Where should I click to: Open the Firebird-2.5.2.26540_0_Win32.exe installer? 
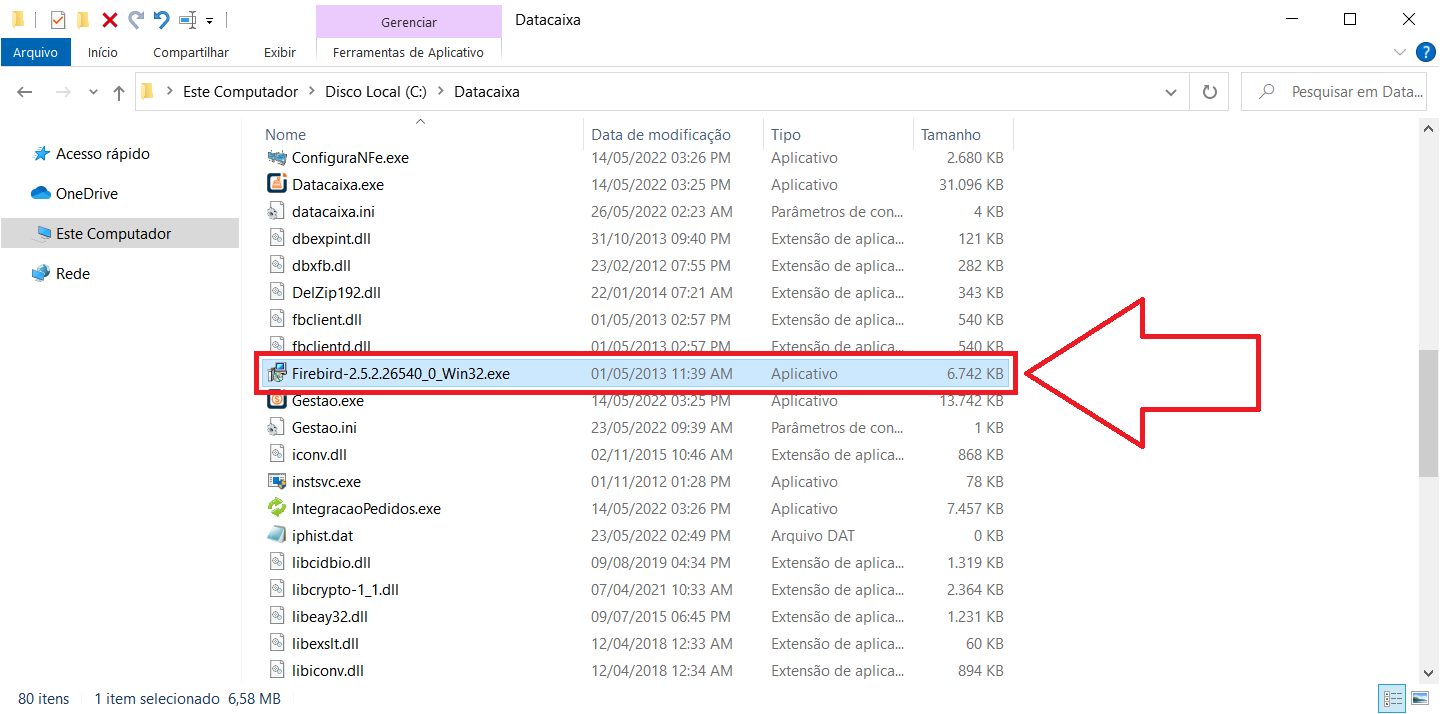(x=400, y=373)
